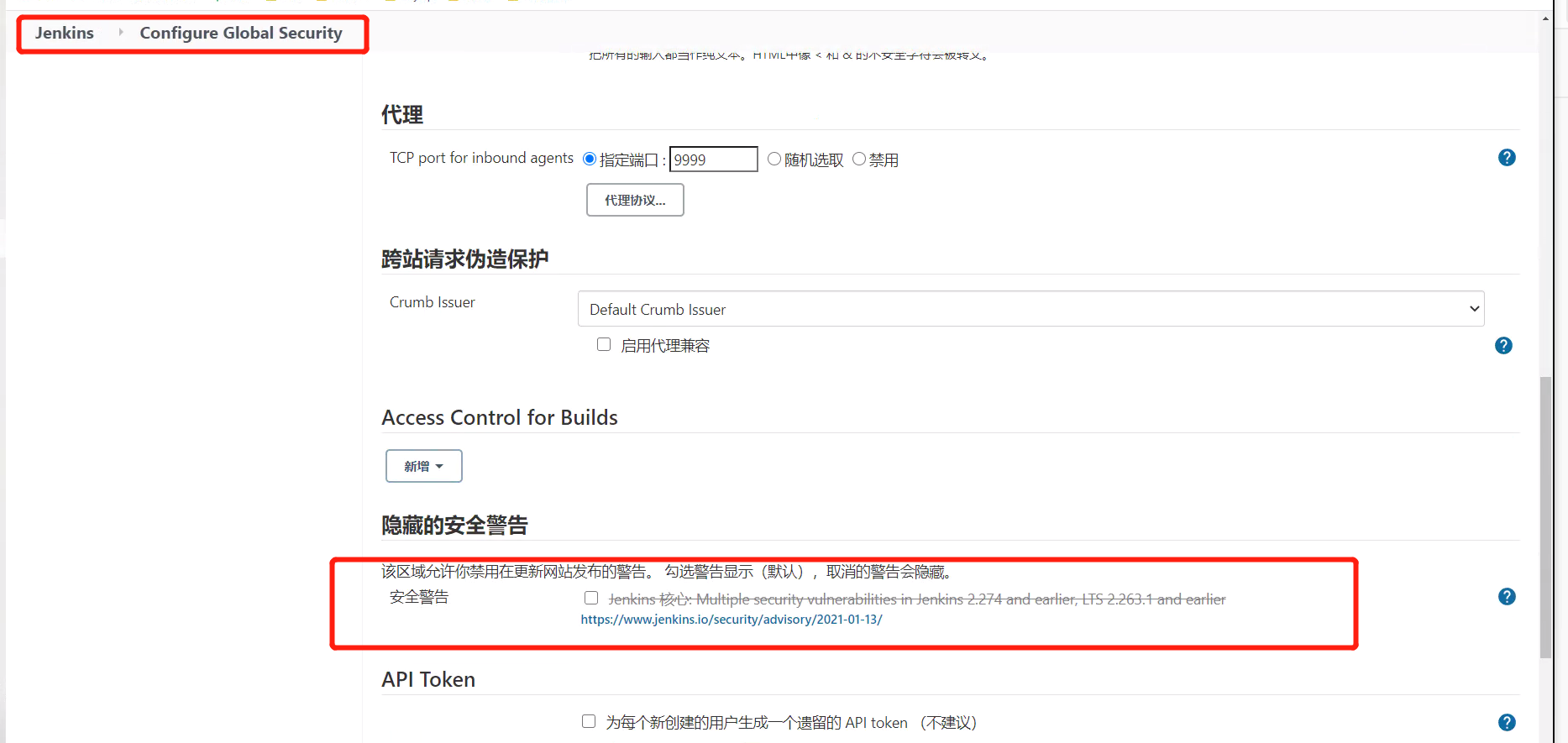Click the 代理 section heading

point(402,114)
